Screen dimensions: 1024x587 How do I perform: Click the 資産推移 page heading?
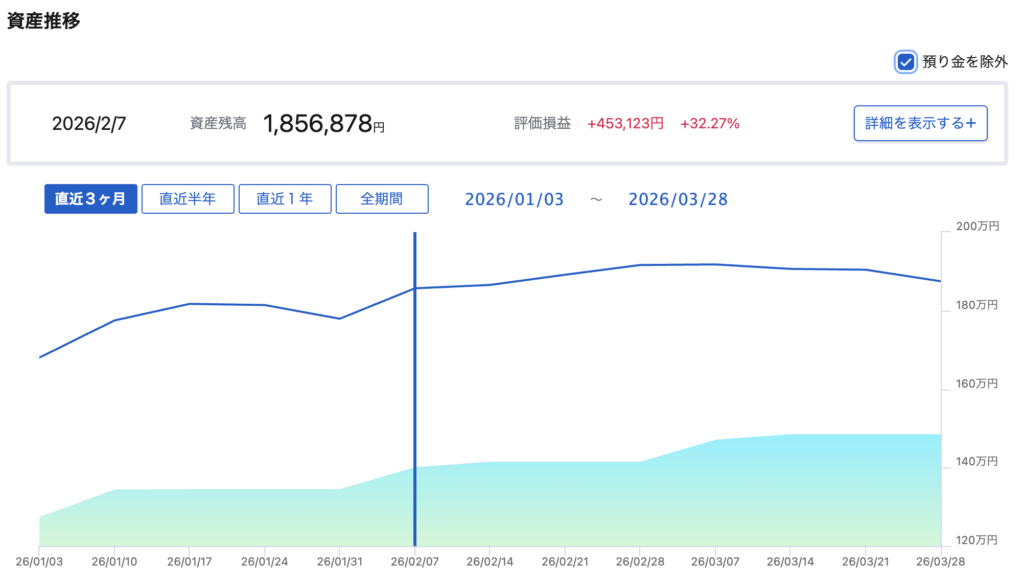tap(43, 22)
